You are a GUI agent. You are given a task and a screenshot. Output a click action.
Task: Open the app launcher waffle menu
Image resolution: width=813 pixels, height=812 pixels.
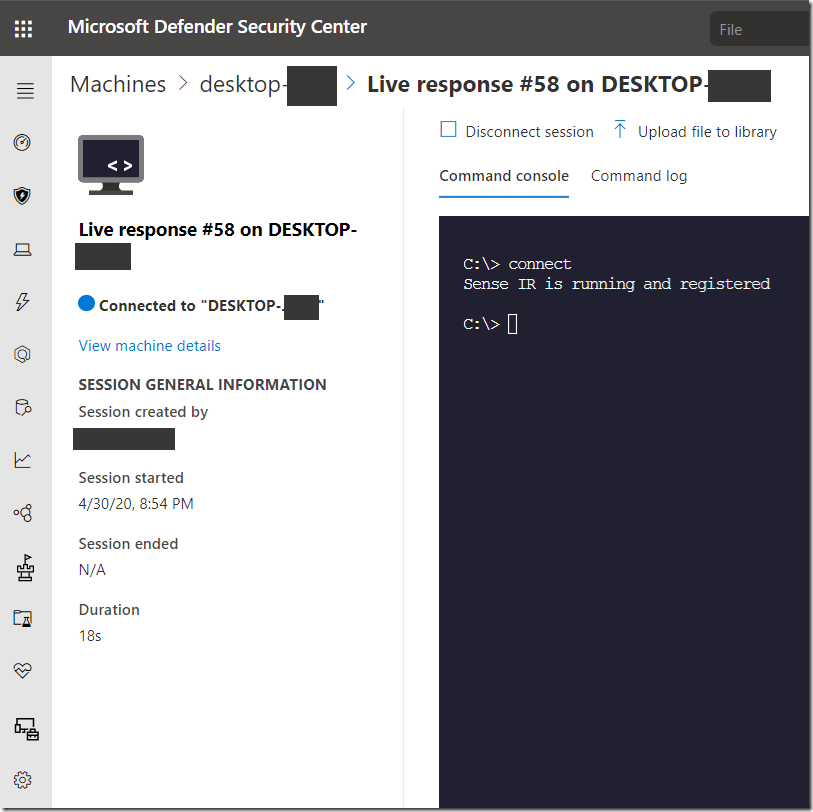click(24, 29)
